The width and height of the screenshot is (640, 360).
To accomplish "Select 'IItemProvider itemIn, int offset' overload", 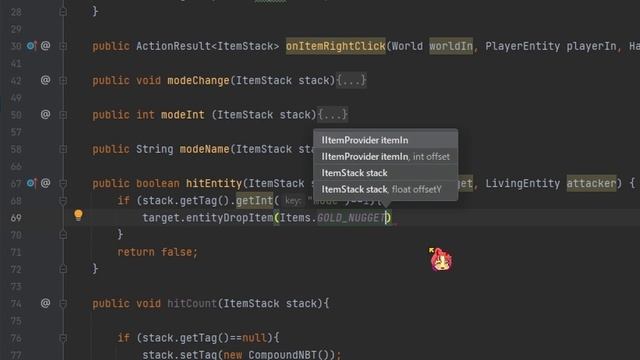I will pos(385,156).
